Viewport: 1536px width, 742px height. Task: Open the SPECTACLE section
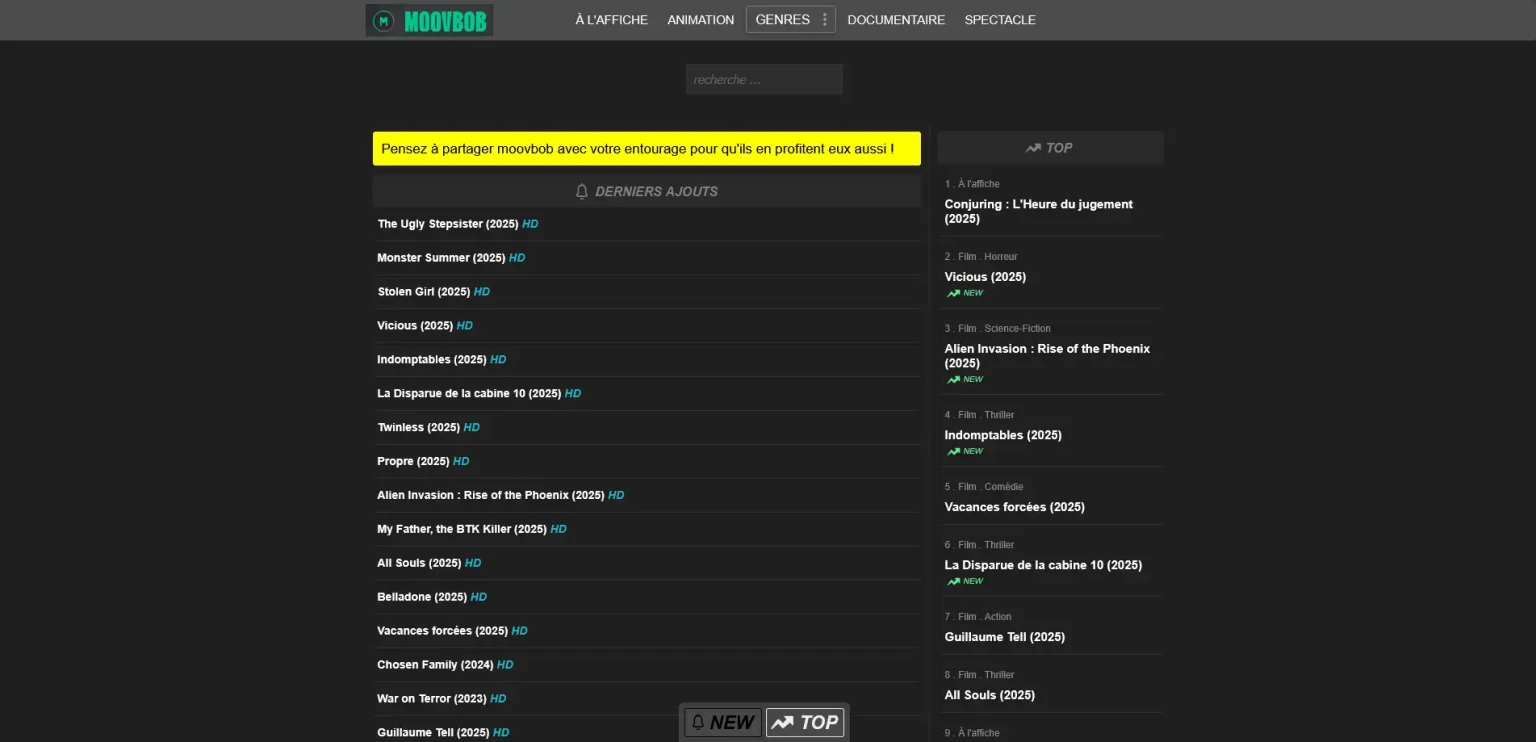[x=1000, y=20]
